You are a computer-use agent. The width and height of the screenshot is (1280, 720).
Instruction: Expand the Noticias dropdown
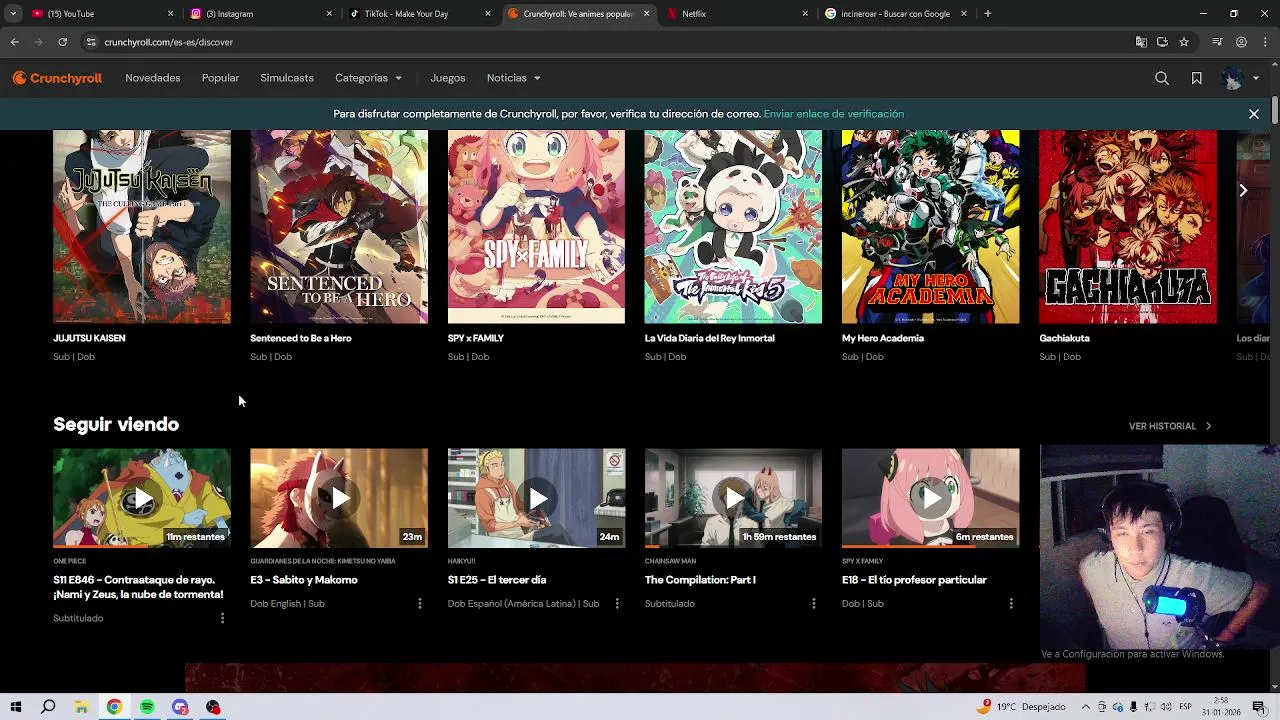(x=513, y=78)
